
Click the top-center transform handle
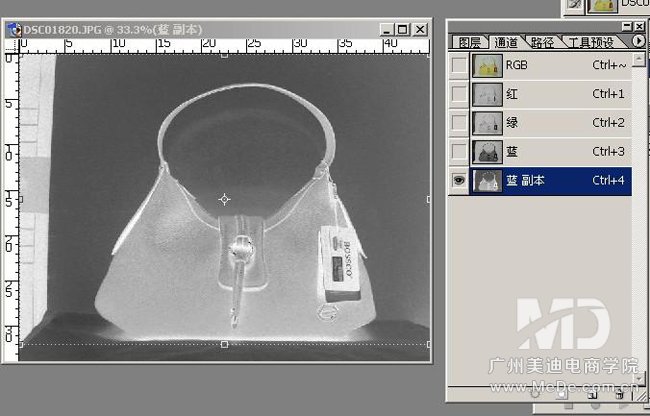pos(224,55)
